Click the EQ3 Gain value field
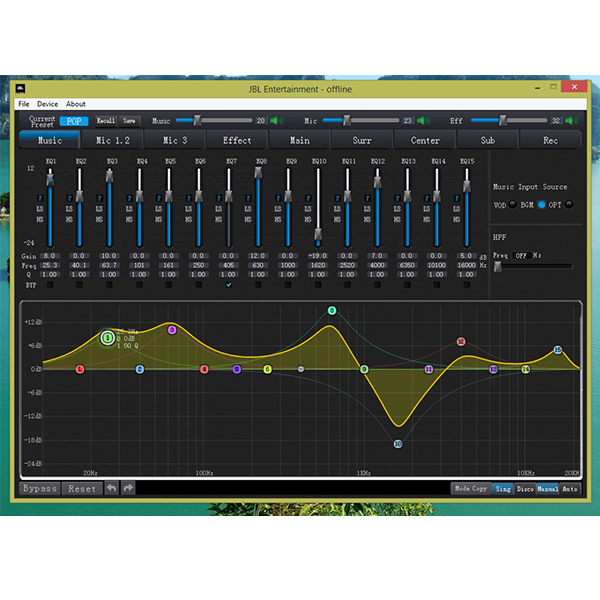Image resolution: width=600 pixels, height=600 pixels. [x=110, y=256]
